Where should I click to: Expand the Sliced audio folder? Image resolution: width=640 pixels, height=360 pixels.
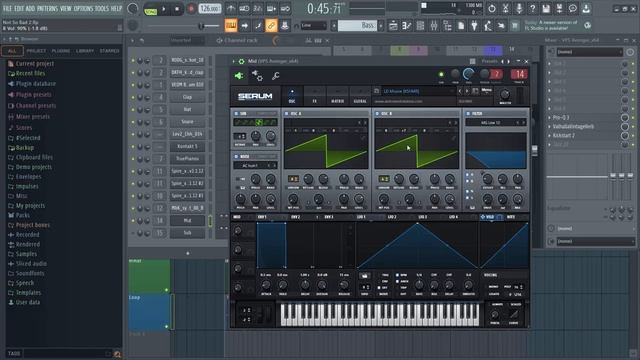(x=31, y=264)
